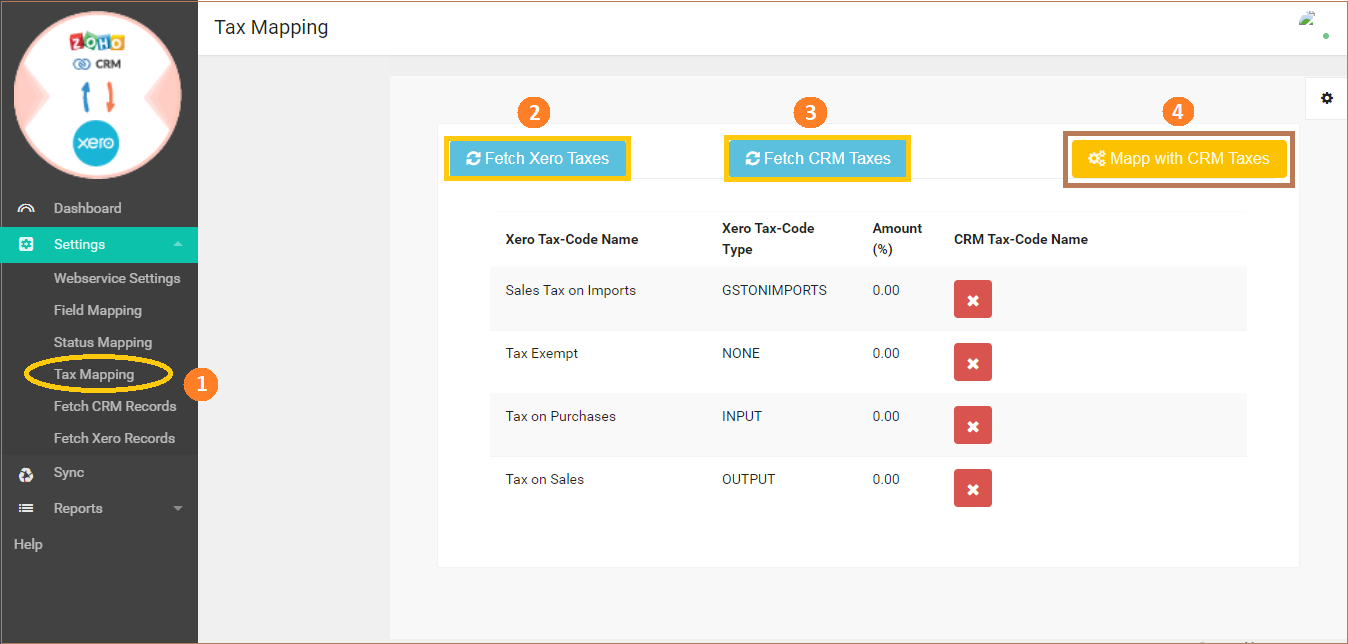Click the CRM Tax-Code Name column header
The height and width of the screenshot is (644, 1348).
1021,239
